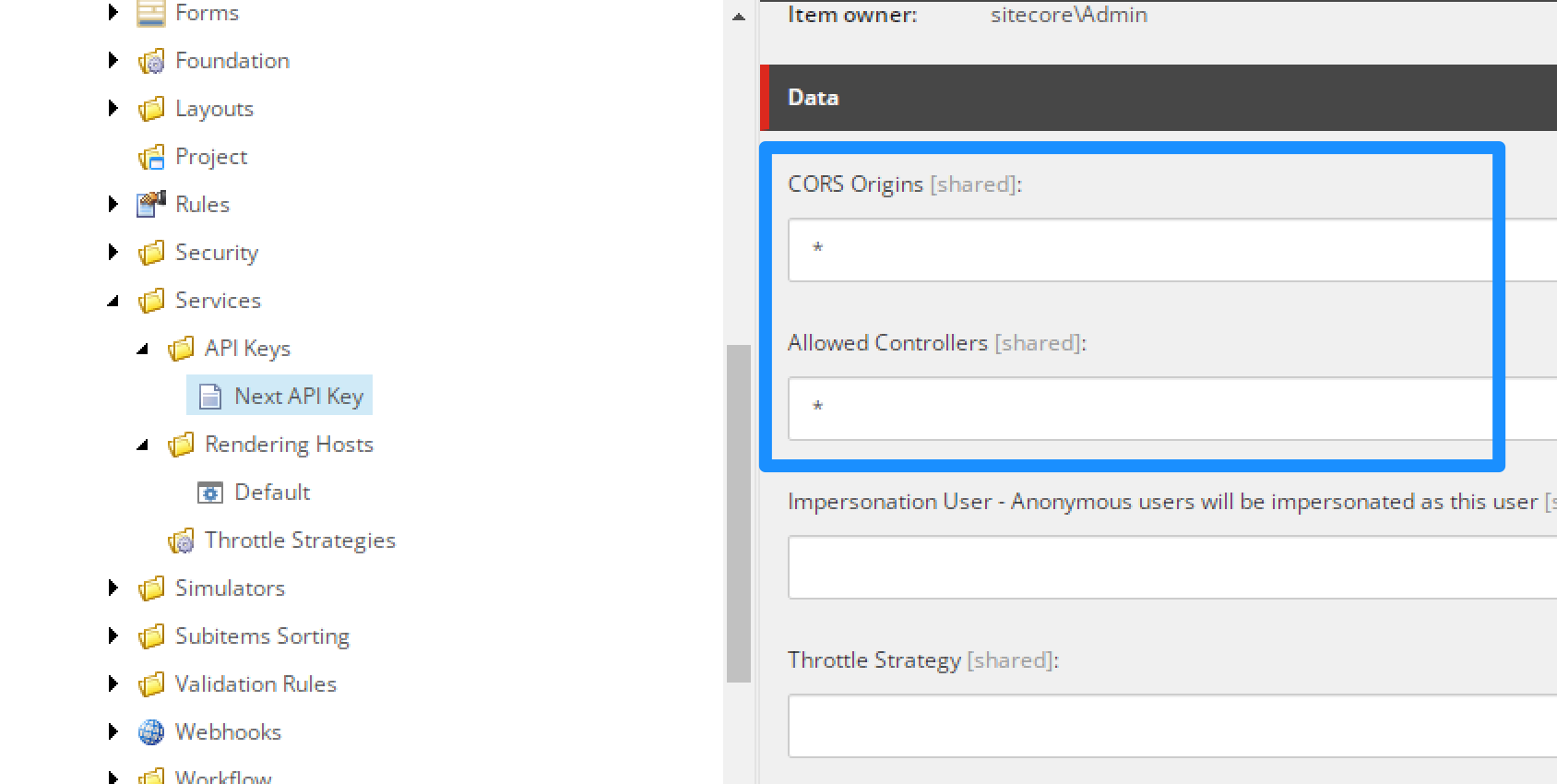Click the tree scrollbar up arrow
The width and height of the screenshot is (1557, 784).
(739, 16)
